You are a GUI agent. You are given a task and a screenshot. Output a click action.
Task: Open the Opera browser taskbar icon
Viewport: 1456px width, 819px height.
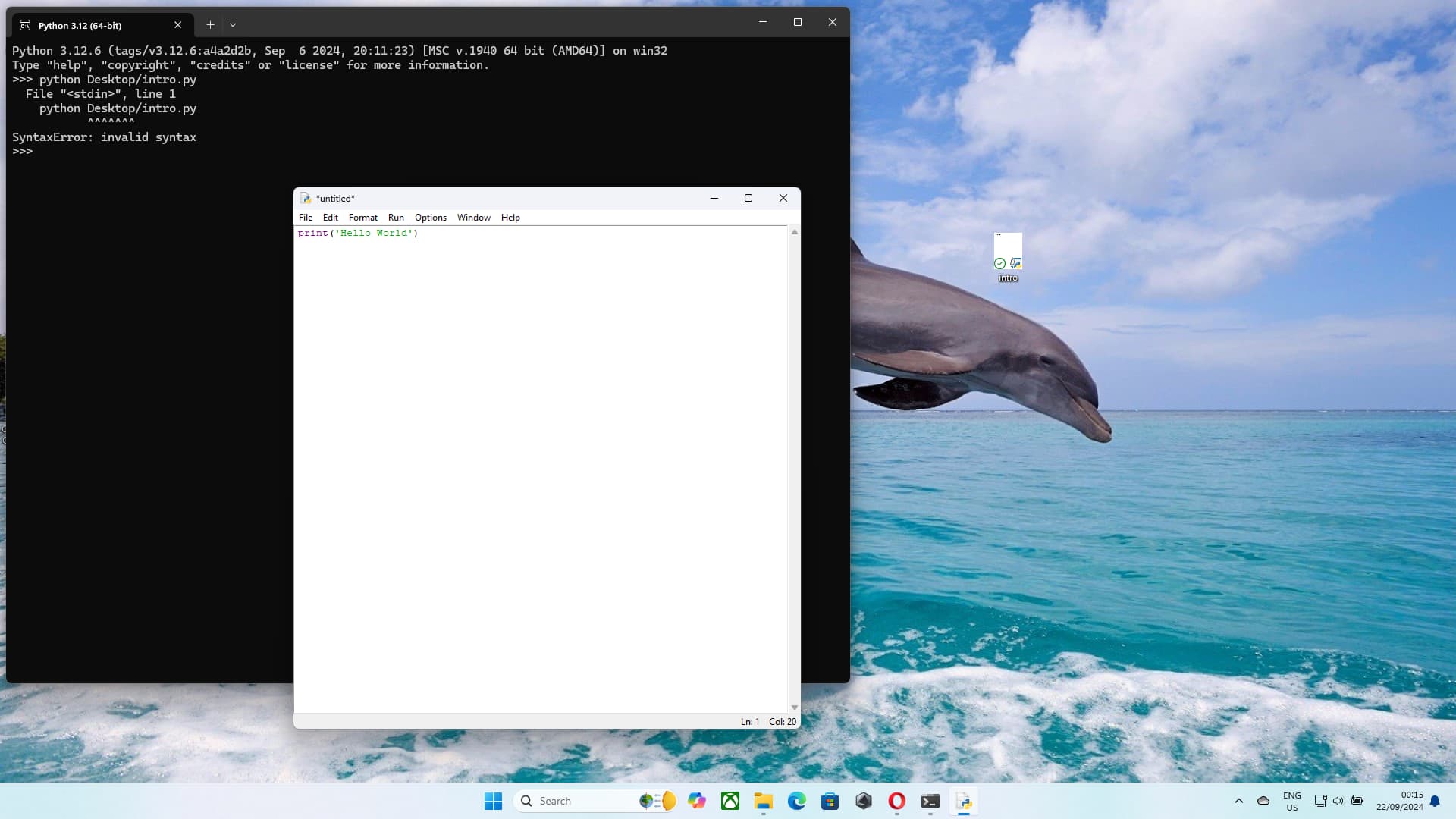click(x=896, y=801)
